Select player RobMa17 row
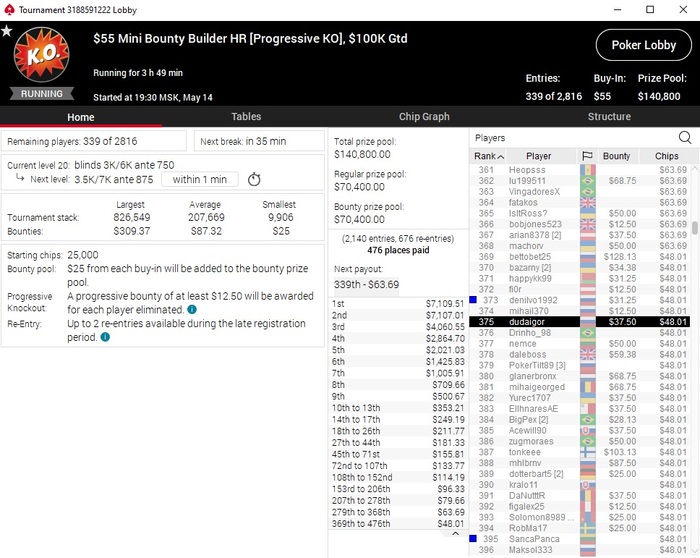This screenshot has height=558, width=700. click(x=579, y=528)
